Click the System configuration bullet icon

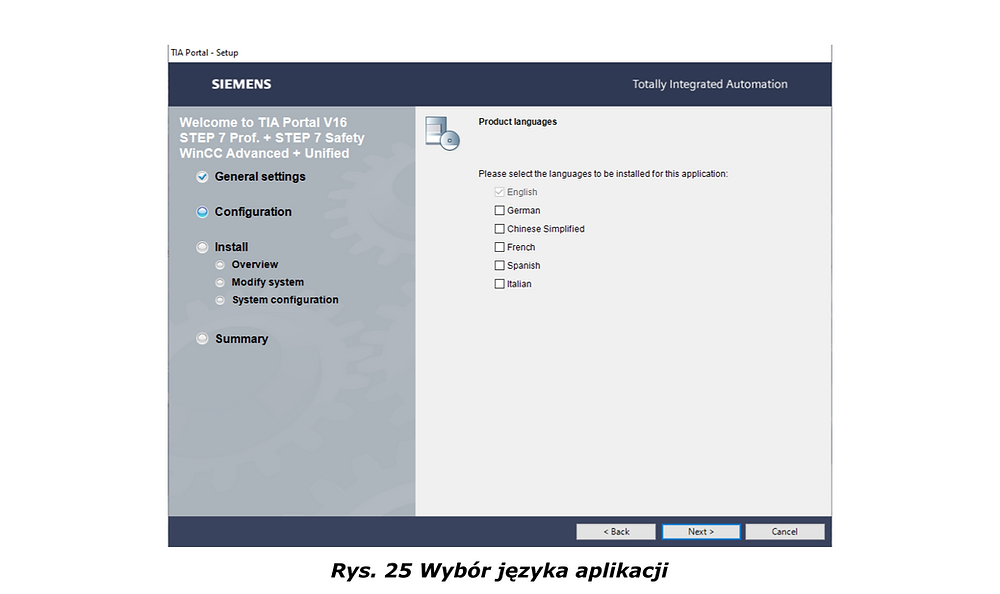click(x=220, y=300)
